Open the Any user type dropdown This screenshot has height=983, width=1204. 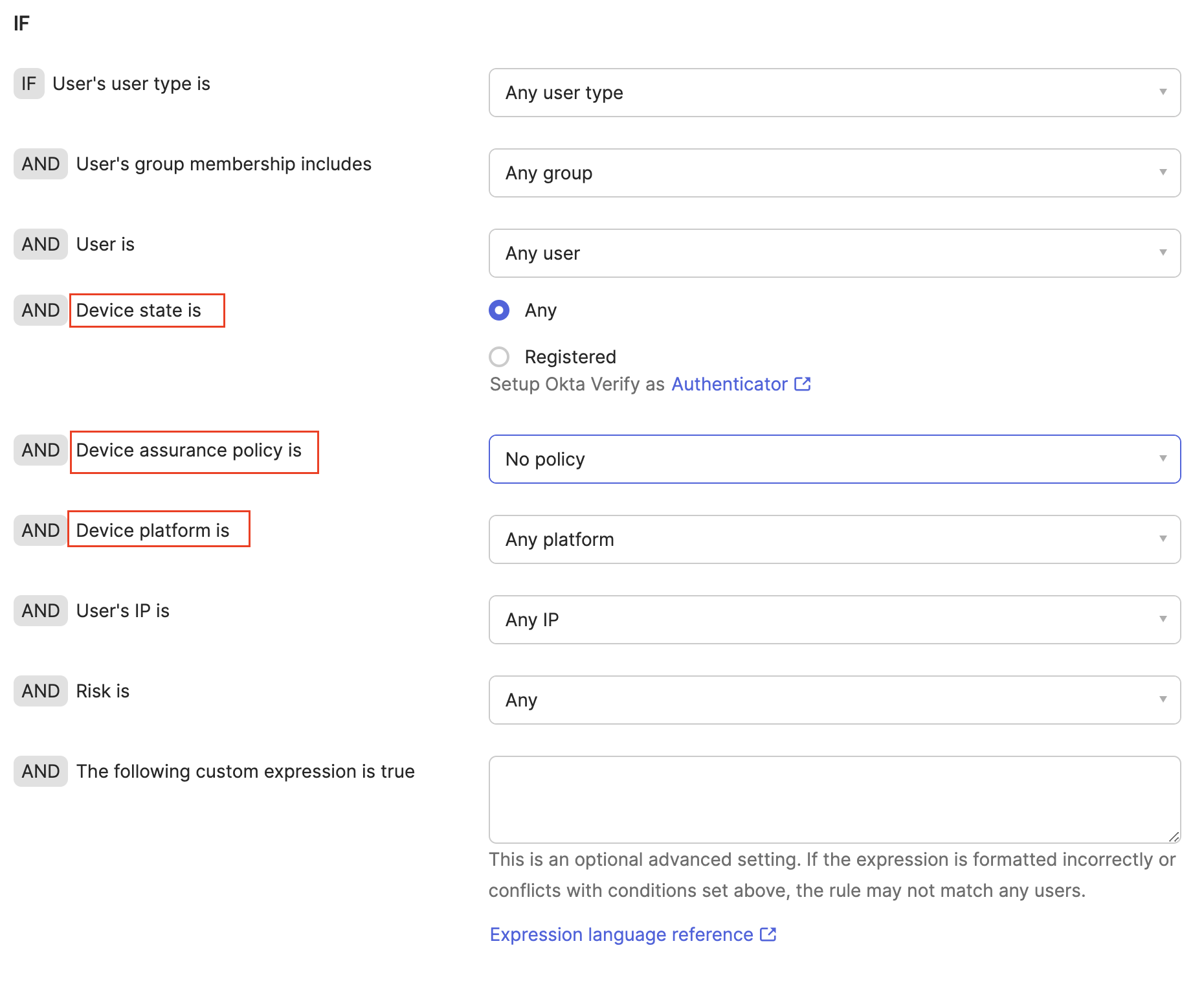click(x=835, y=93)
